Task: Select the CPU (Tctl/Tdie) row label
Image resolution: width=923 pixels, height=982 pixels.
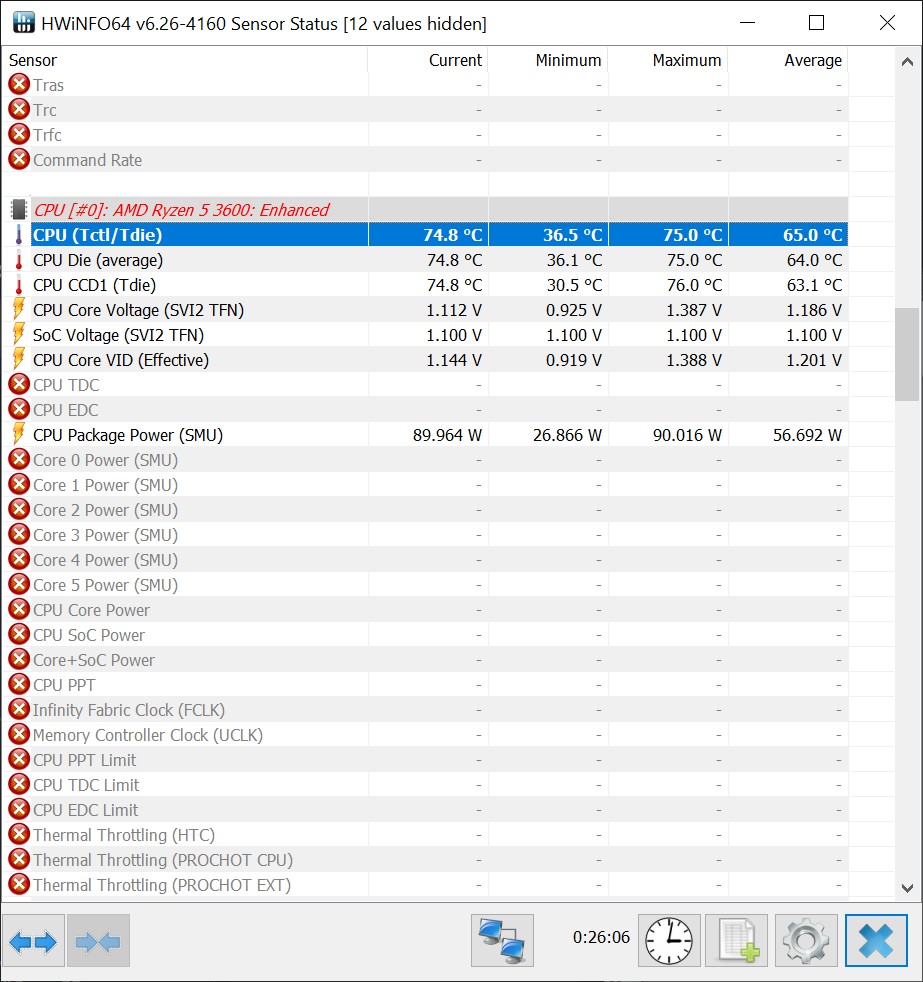Action: point(98,235)
